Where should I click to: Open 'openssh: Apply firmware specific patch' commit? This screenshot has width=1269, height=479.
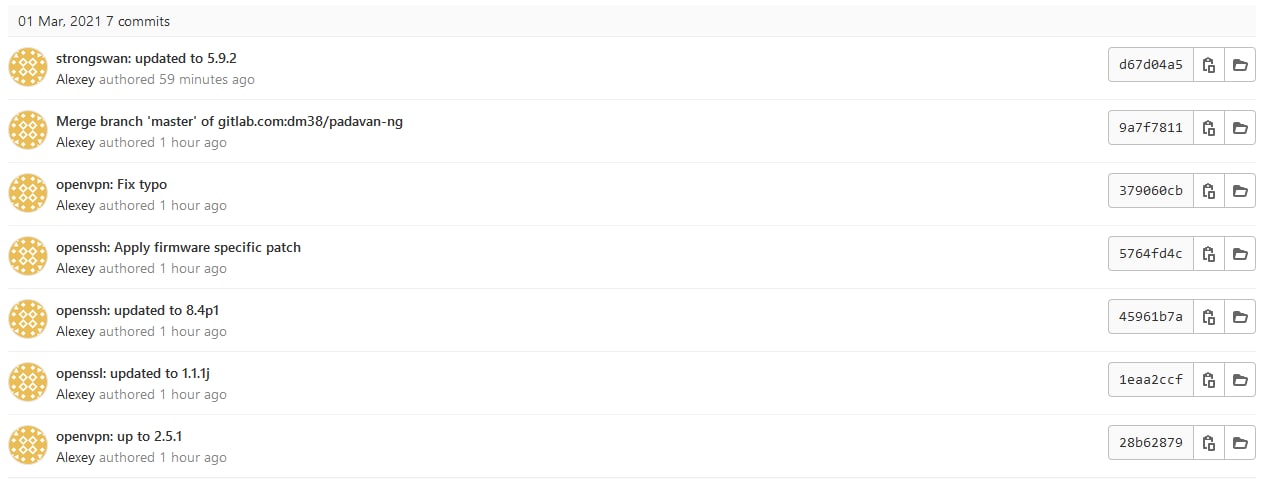pyautogui.click(x=178, y=247)
